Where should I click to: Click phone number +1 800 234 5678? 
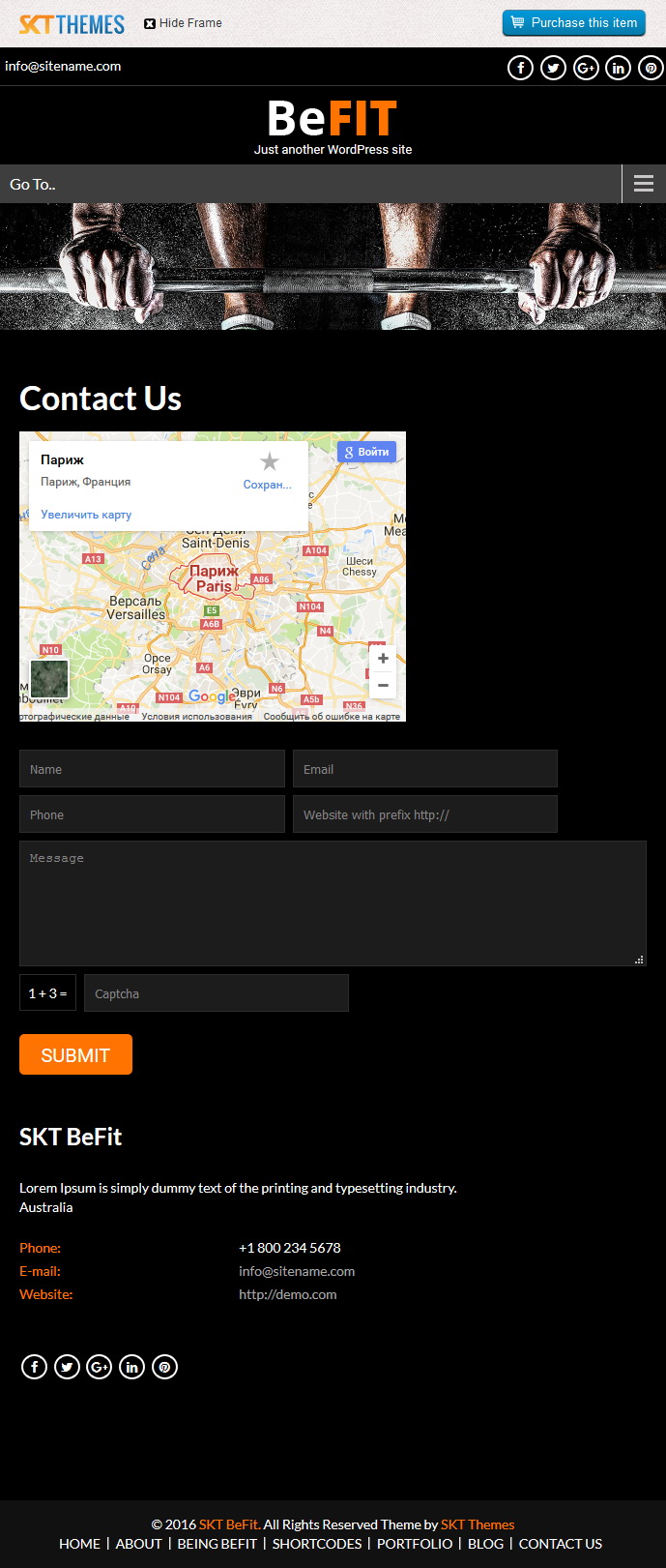[x=290, y=1248]
